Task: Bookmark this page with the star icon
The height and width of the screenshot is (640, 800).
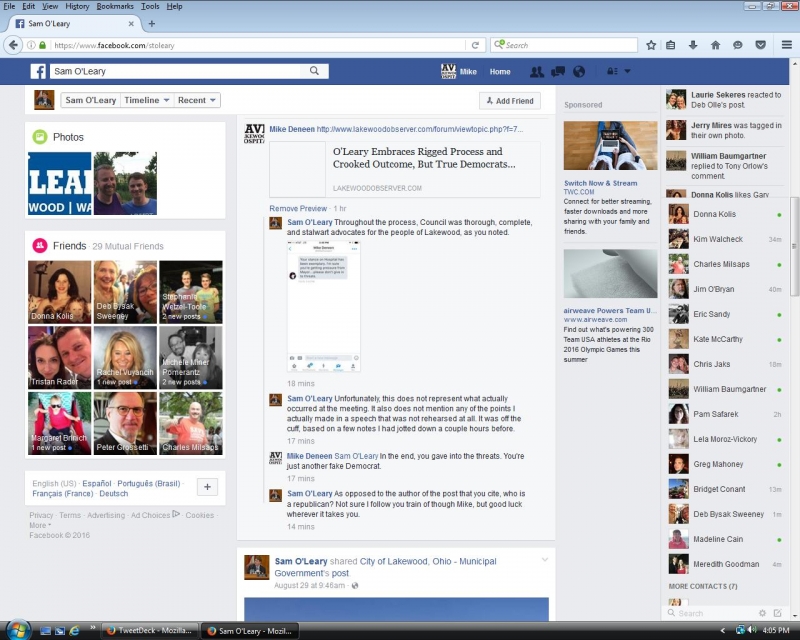Action: 651,45
